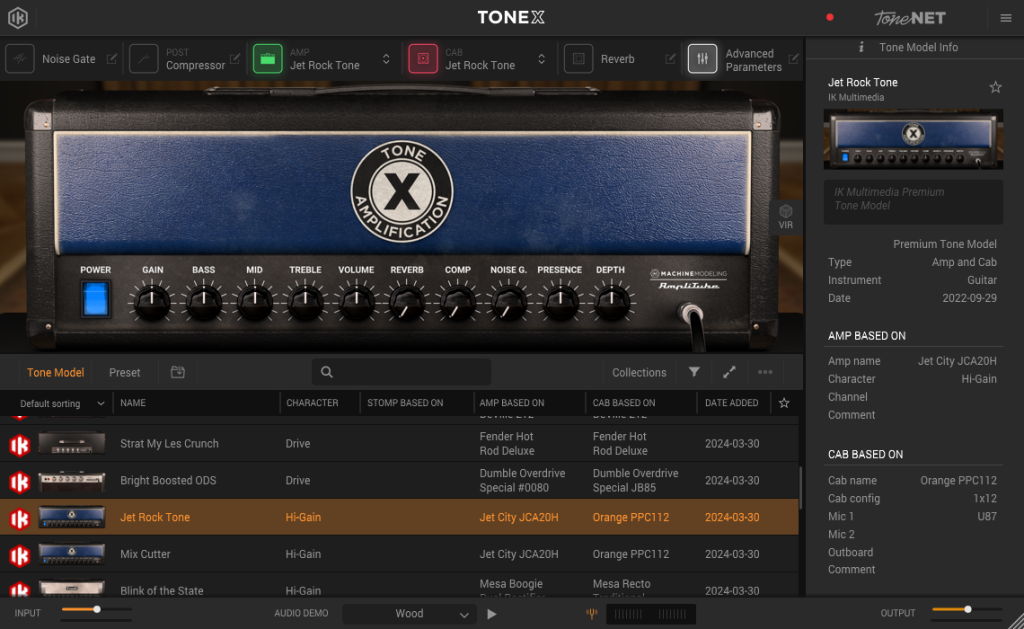
Task: Open the Wood audio demo dropdown
Action: coord(409,613)
